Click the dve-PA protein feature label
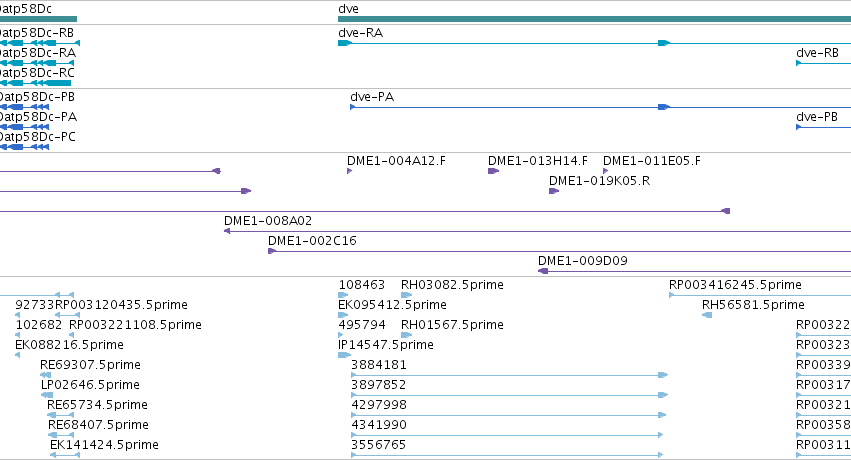 tap(372, 97)
